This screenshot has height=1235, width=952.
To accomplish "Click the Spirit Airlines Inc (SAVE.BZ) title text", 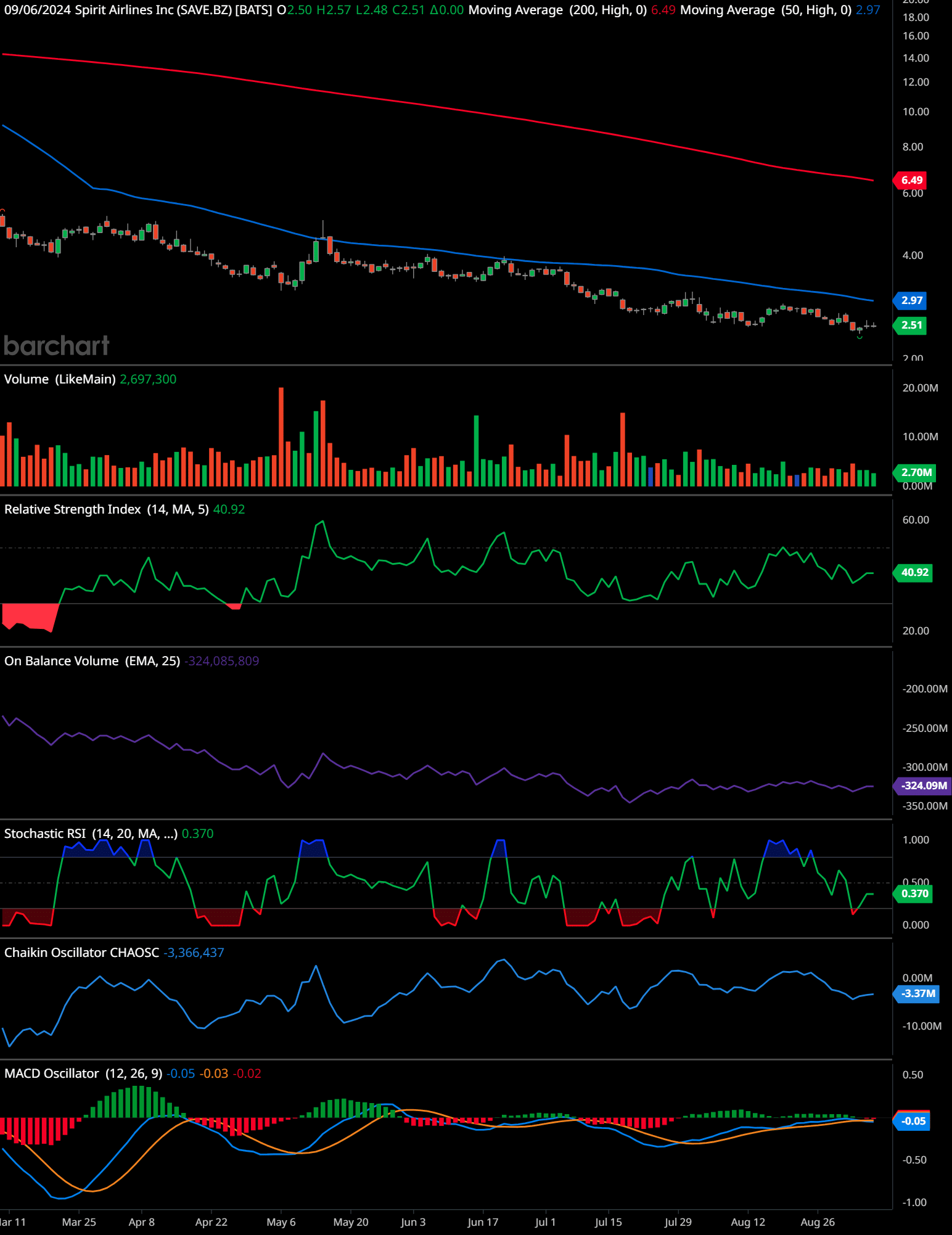I will 154,10.
